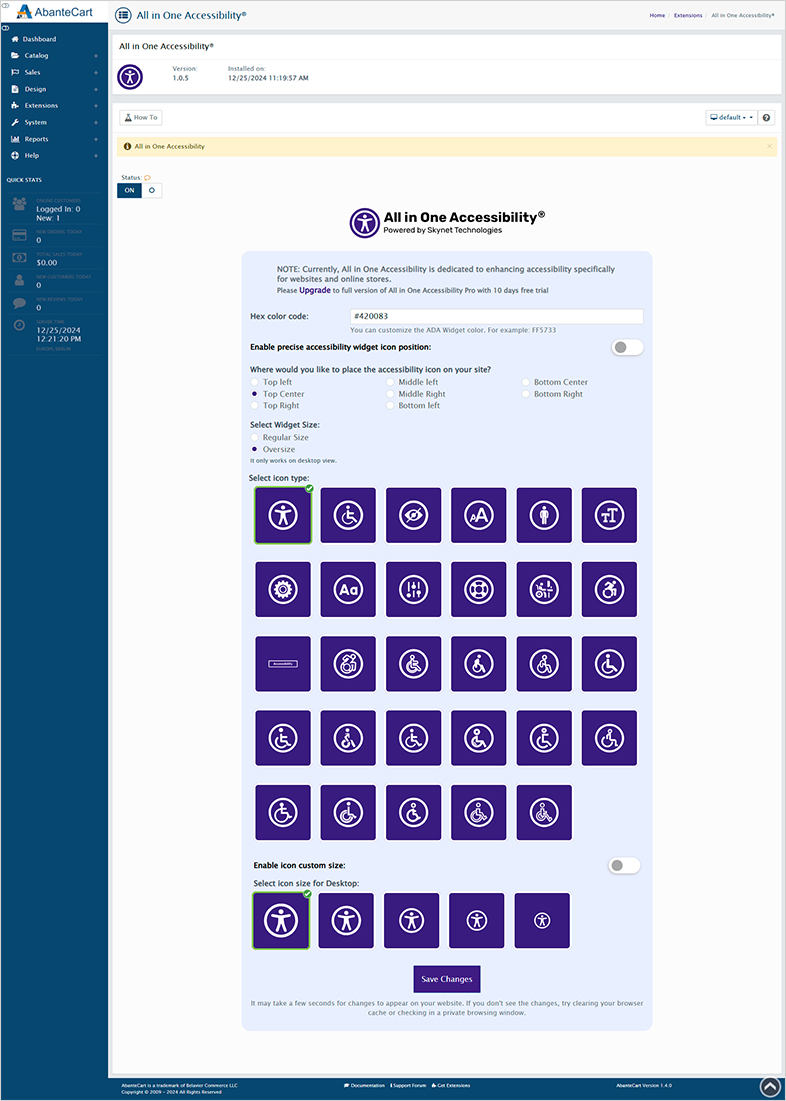Choose the crossed-out eye icon type
Image resolution: width=786 pixels, height=1101 pixels.
[414, 515]
